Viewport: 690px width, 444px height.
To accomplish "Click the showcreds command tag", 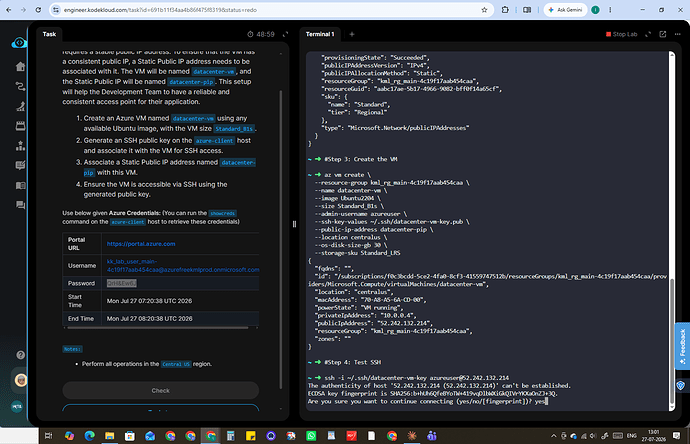I will click(x=223, y=213).
